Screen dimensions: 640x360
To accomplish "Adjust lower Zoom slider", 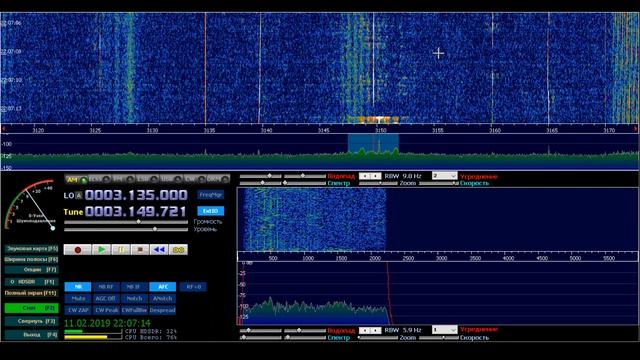I will (x=378, y=338).
